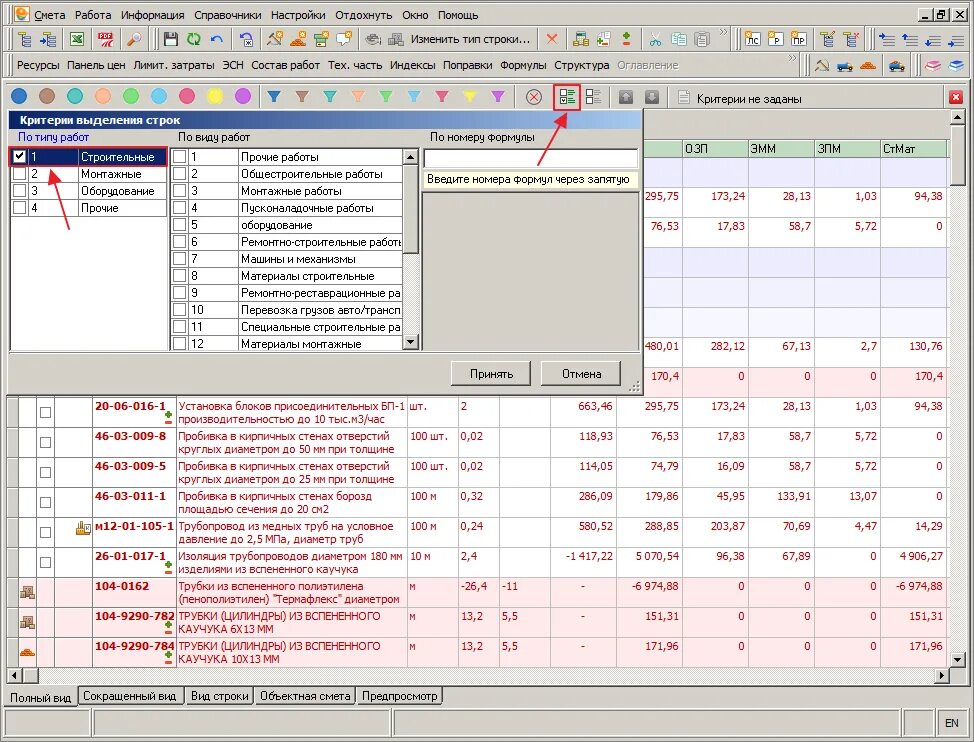Cut with the scissors icon
974x742 pixels.
point(655,39)
